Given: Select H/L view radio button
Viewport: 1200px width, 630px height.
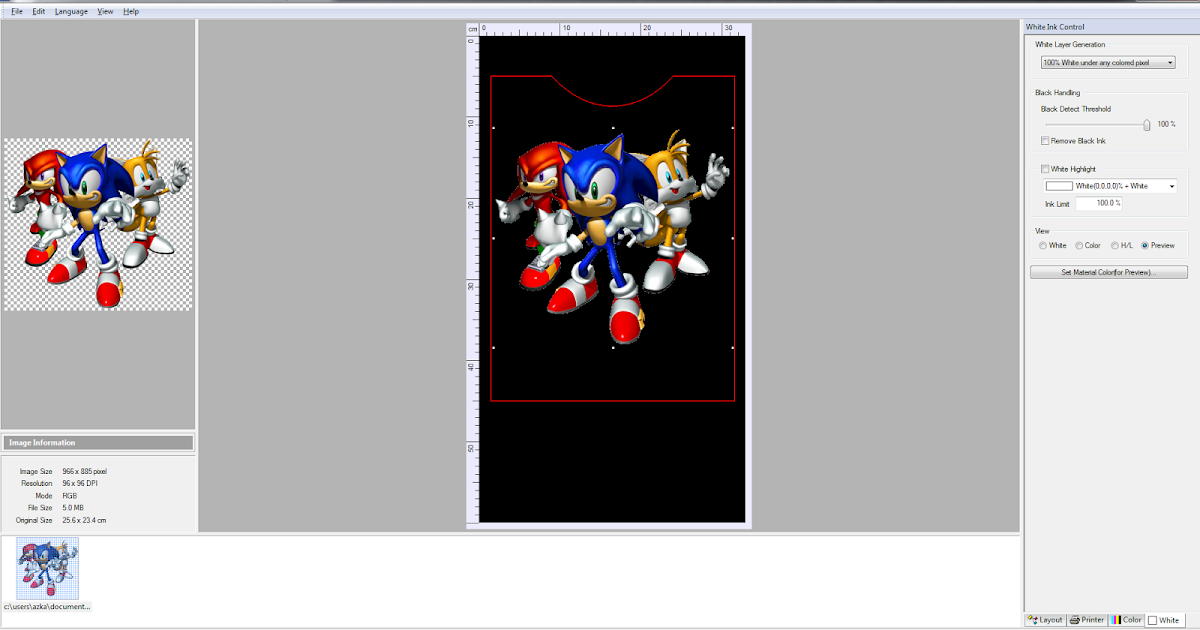Looking at the screenshot, I should 1115,245.
